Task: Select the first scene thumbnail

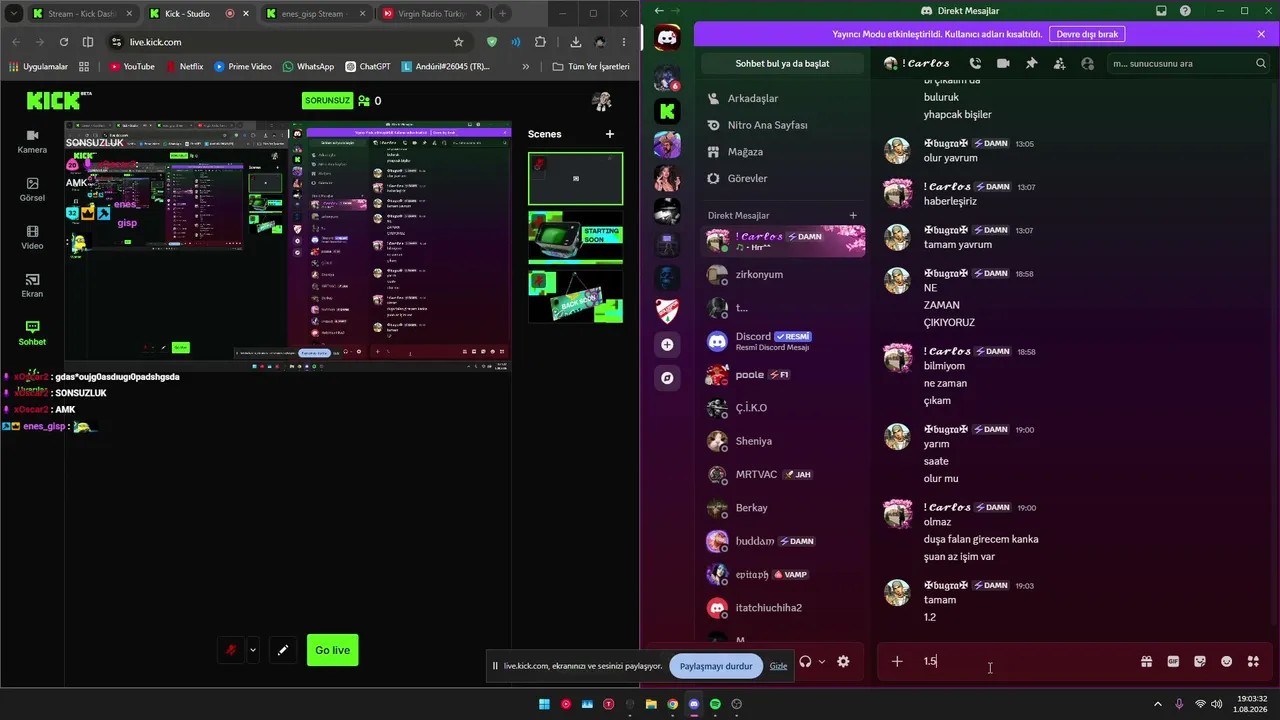Action: (x=575, y=178)
